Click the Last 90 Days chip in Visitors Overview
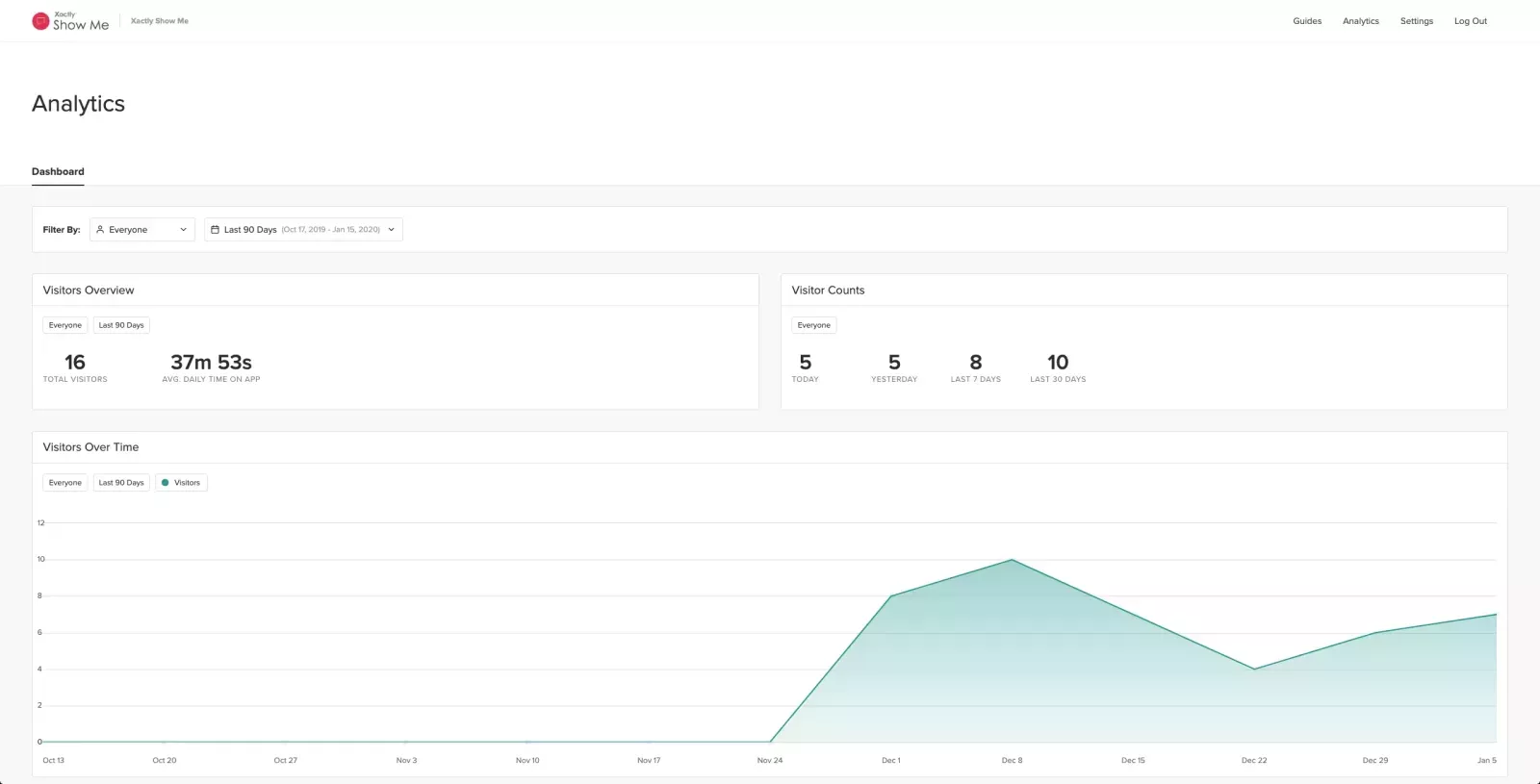The width and height of the screenshot is (1540, 784). (x=121, y=325)
